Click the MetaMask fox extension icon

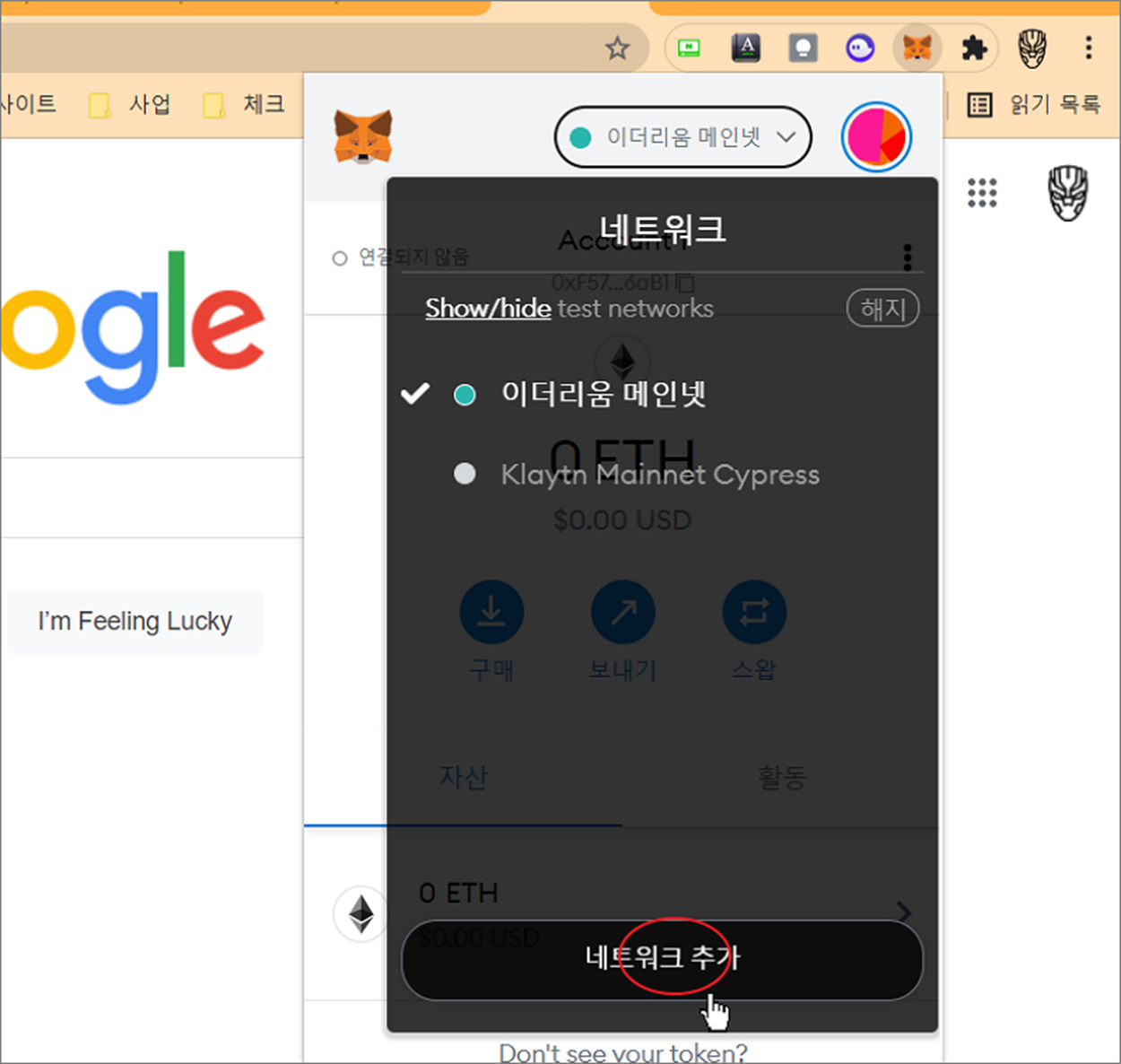pos(917,48)
